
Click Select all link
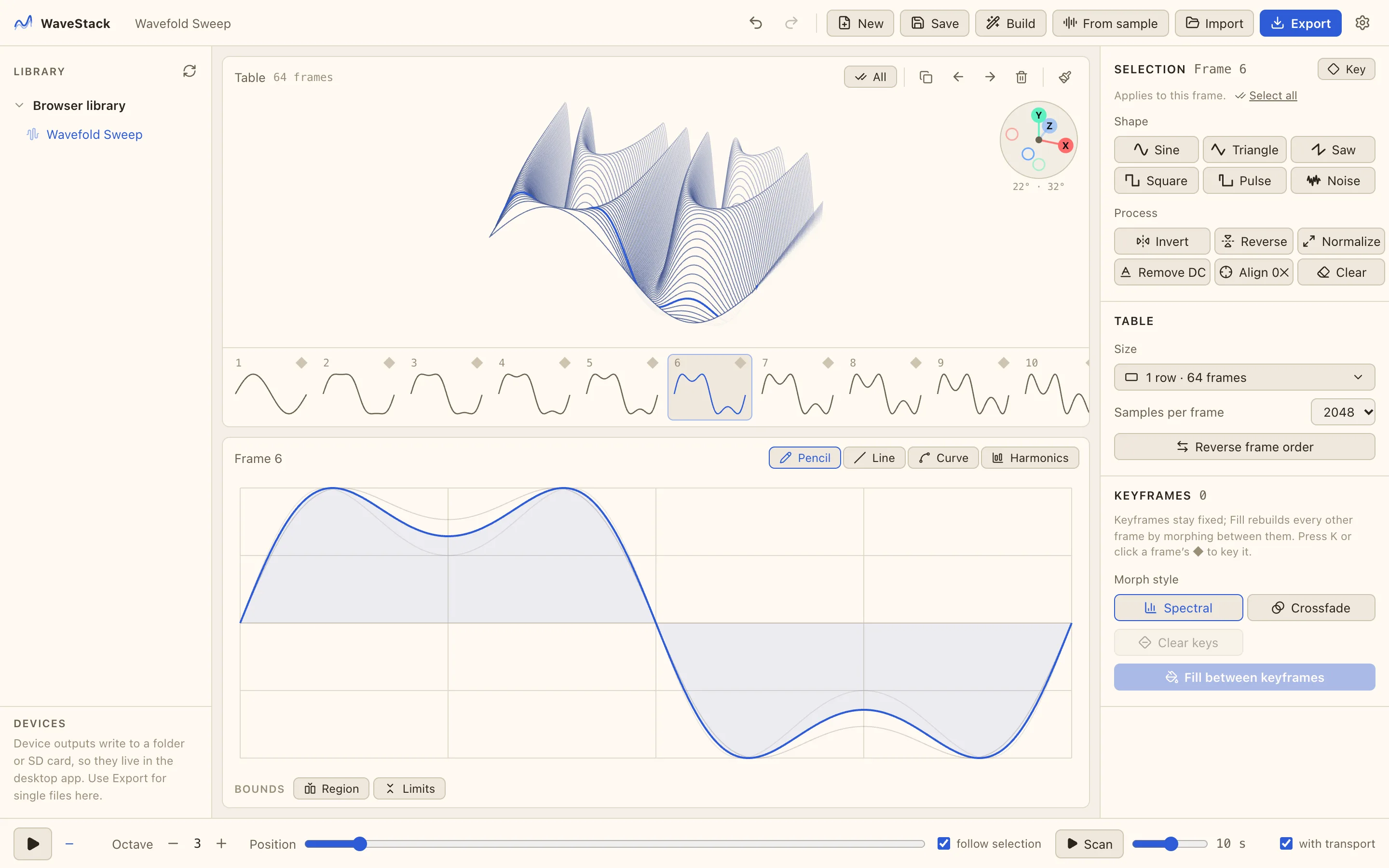1272,96
